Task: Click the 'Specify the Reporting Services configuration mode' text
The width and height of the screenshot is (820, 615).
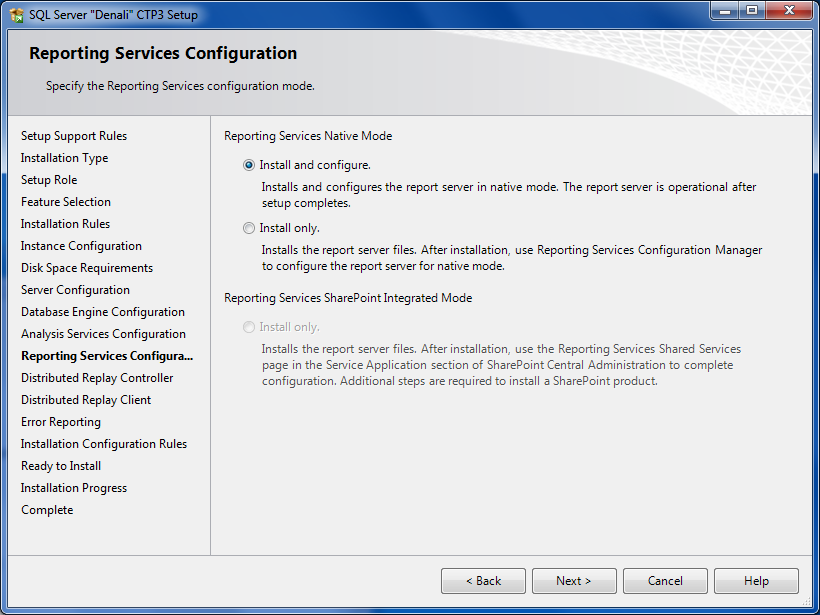Action: point(180,86)
